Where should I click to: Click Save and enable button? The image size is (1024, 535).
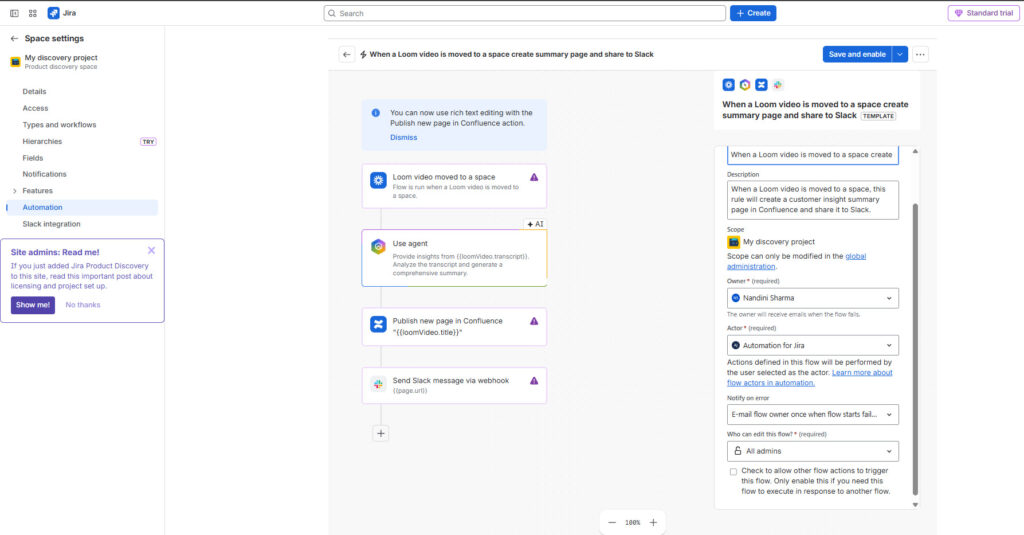(857, 55)
